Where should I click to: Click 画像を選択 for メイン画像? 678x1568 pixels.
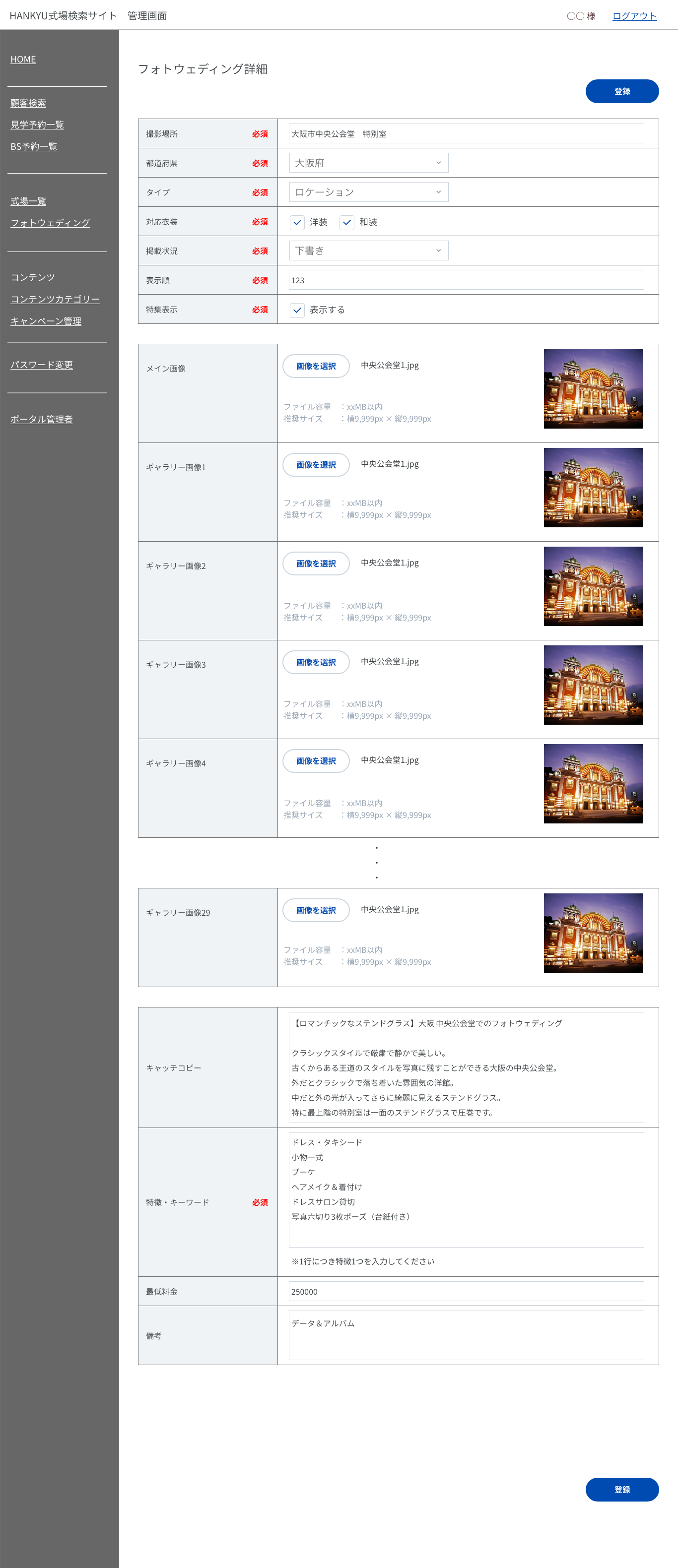(x=316, y=366)
